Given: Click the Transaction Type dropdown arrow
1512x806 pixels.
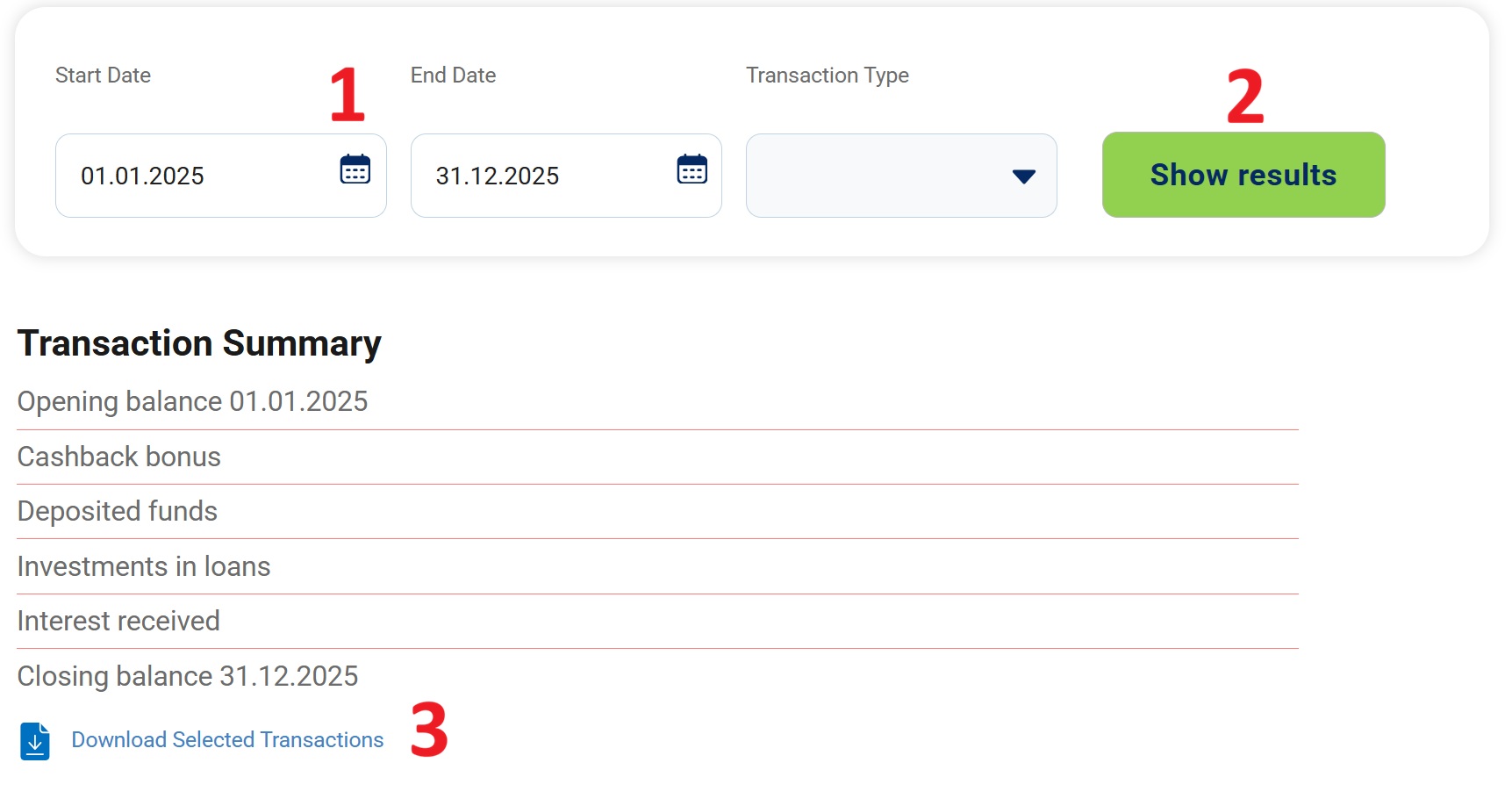Looking at the screenshot, I should pos(1023,176).
